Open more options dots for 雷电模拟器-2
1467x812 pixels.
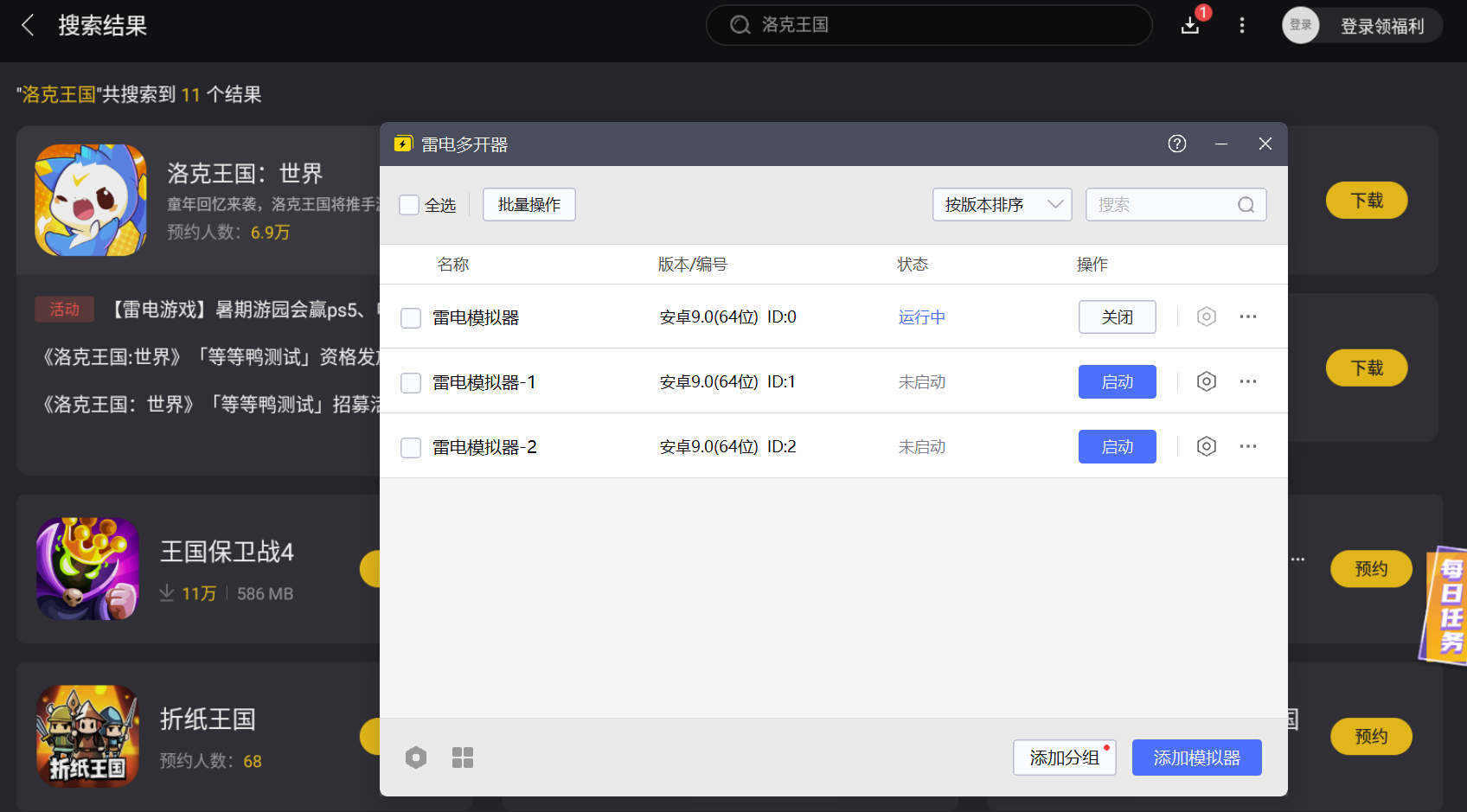1248,446
